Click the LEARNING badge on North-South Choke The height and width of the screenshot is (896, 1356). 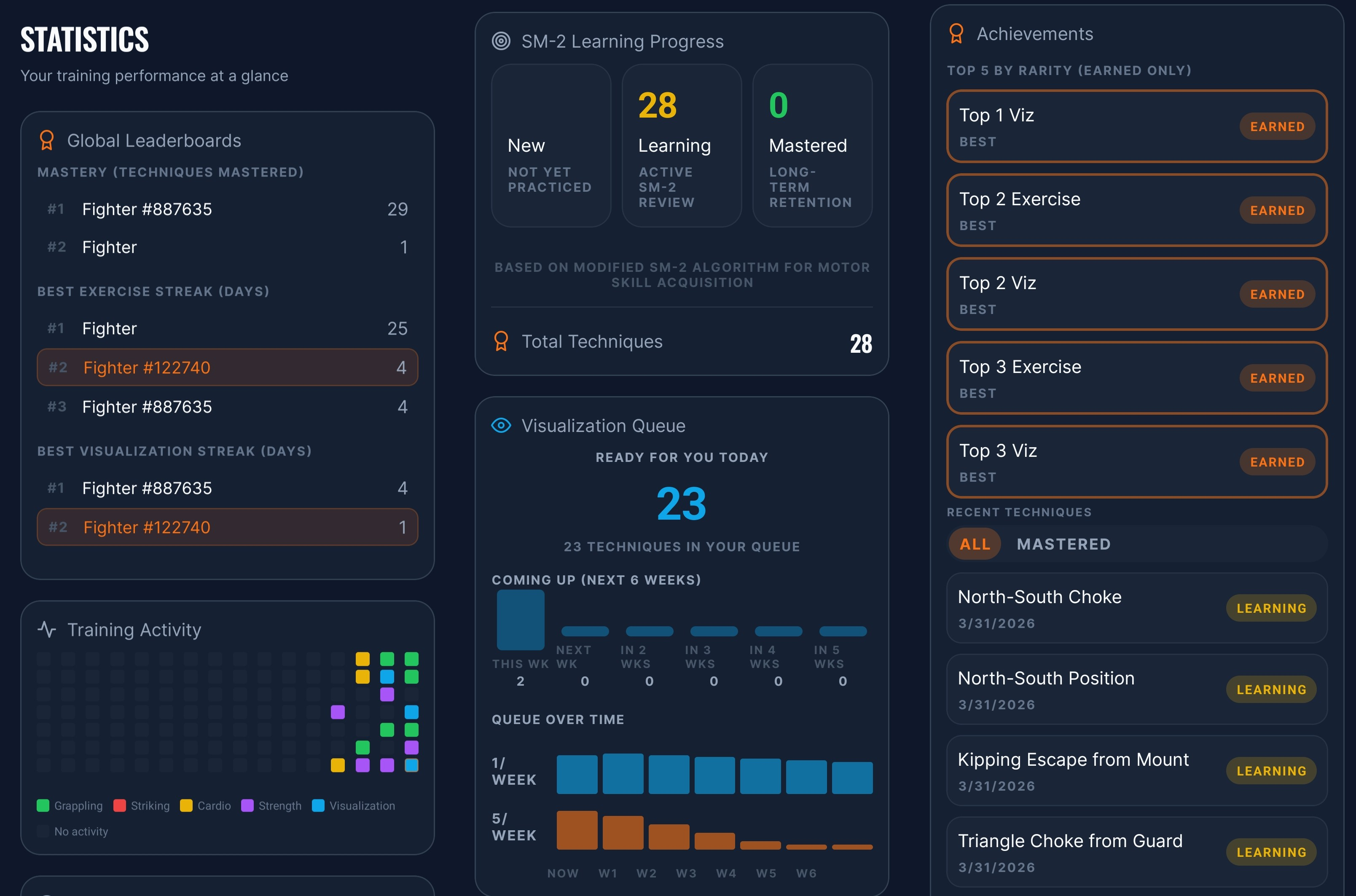(1271, 608)
